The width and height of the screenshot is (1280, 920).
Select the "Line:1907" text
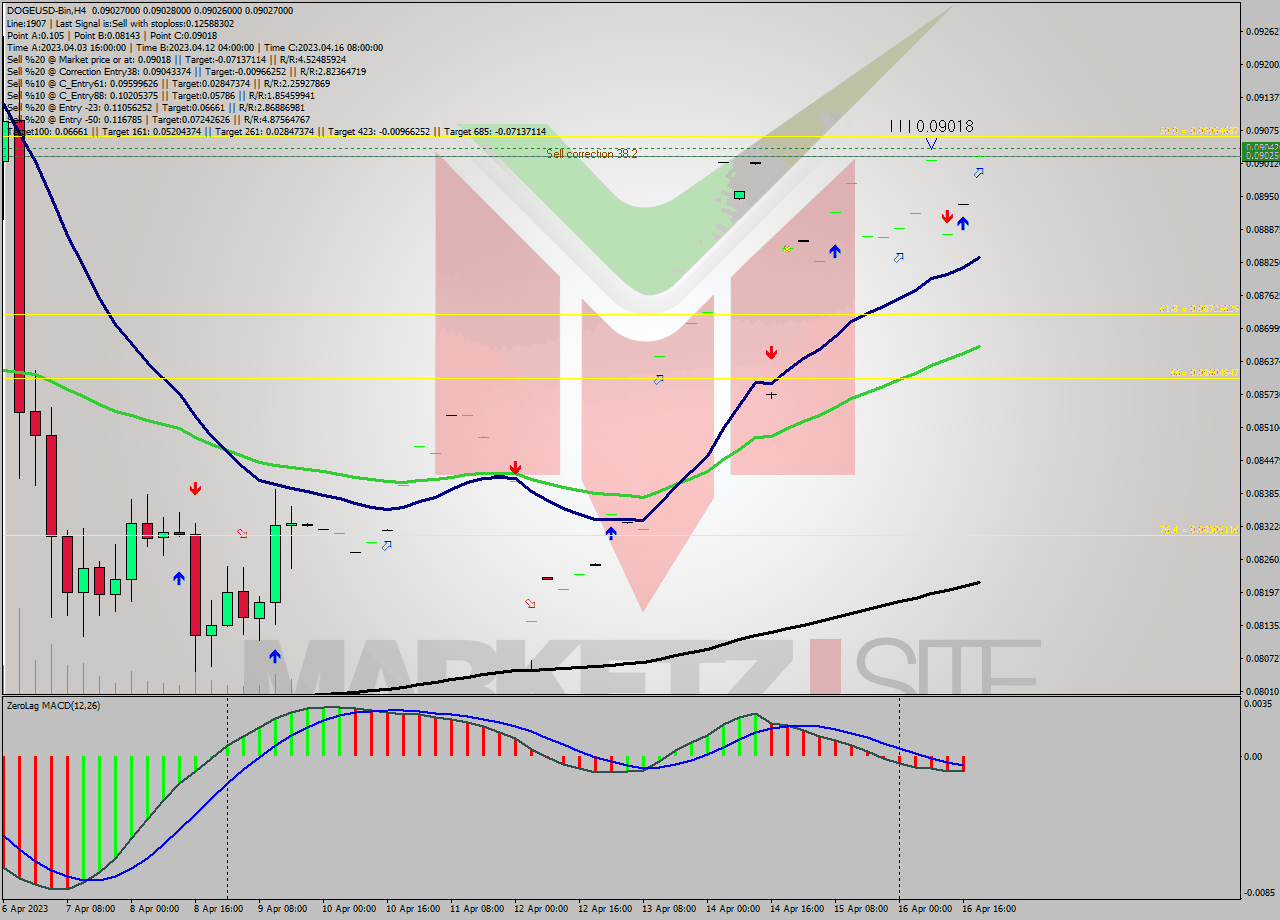pyautogui.click(x=27, y=23)
